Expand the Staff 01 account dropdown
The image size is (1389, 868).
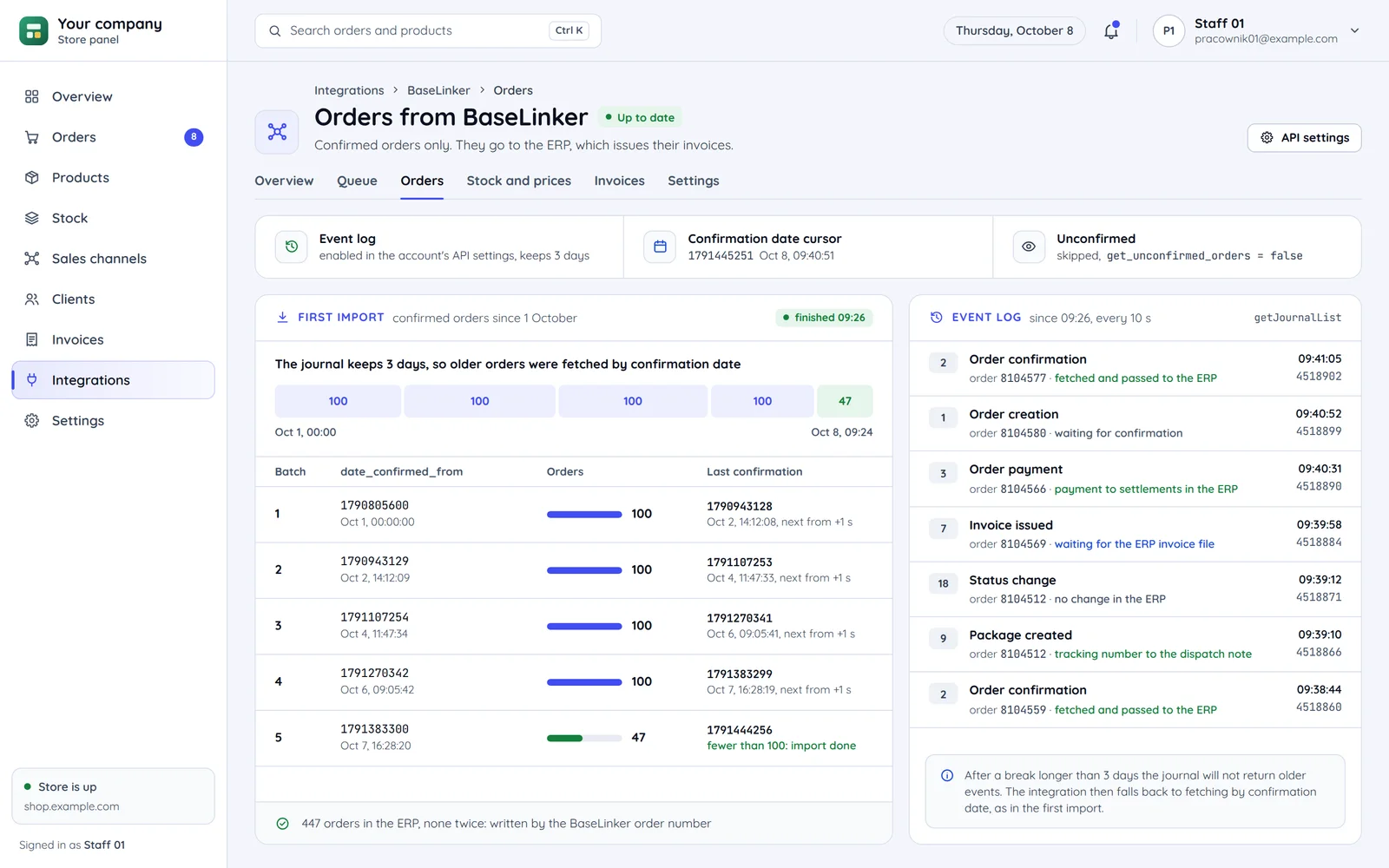(1354, 30)
